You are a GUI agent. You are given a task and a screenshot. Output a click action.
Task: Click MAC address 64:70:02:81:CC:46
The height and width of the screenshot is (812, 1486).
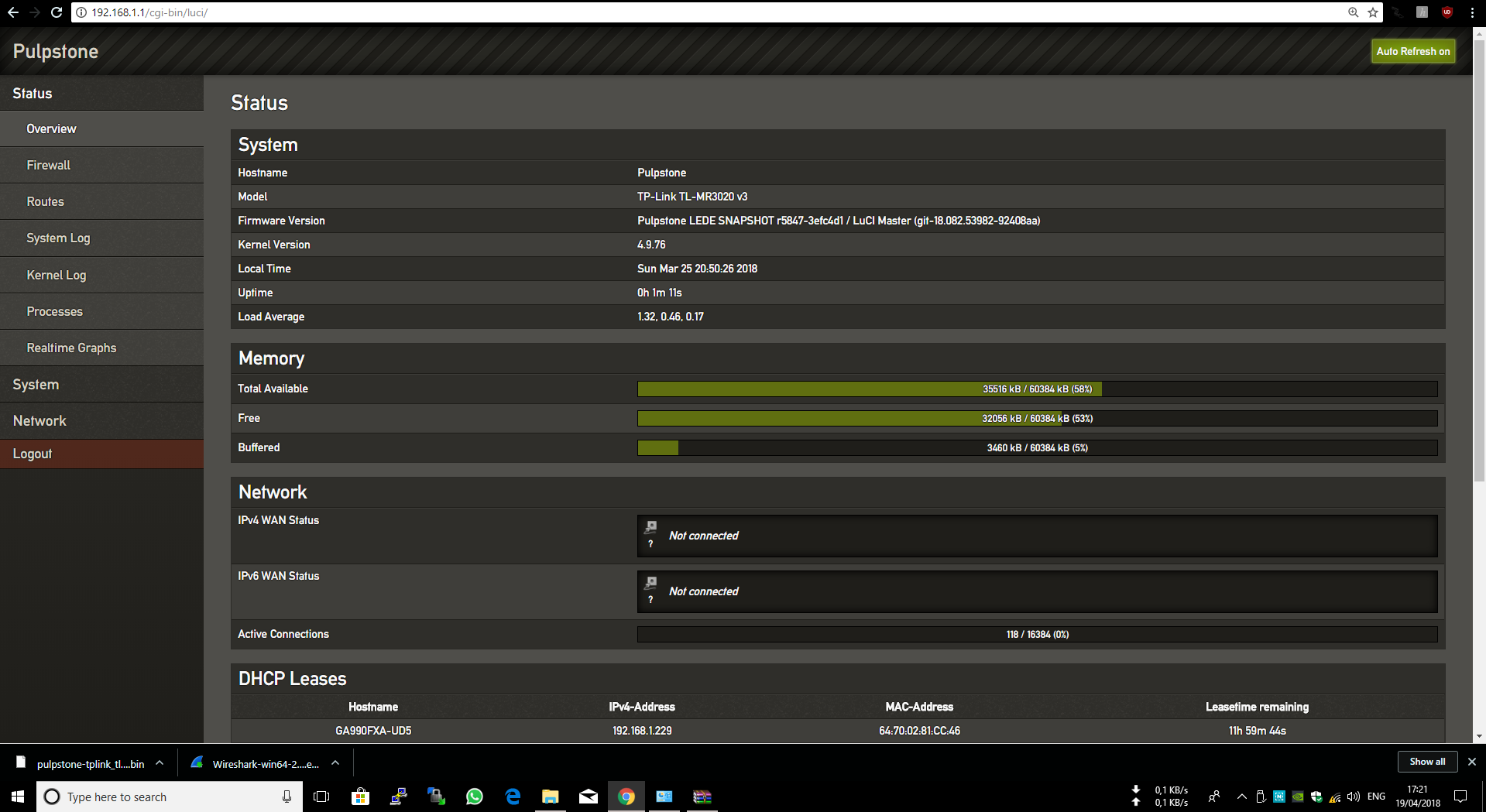[919, 731]
